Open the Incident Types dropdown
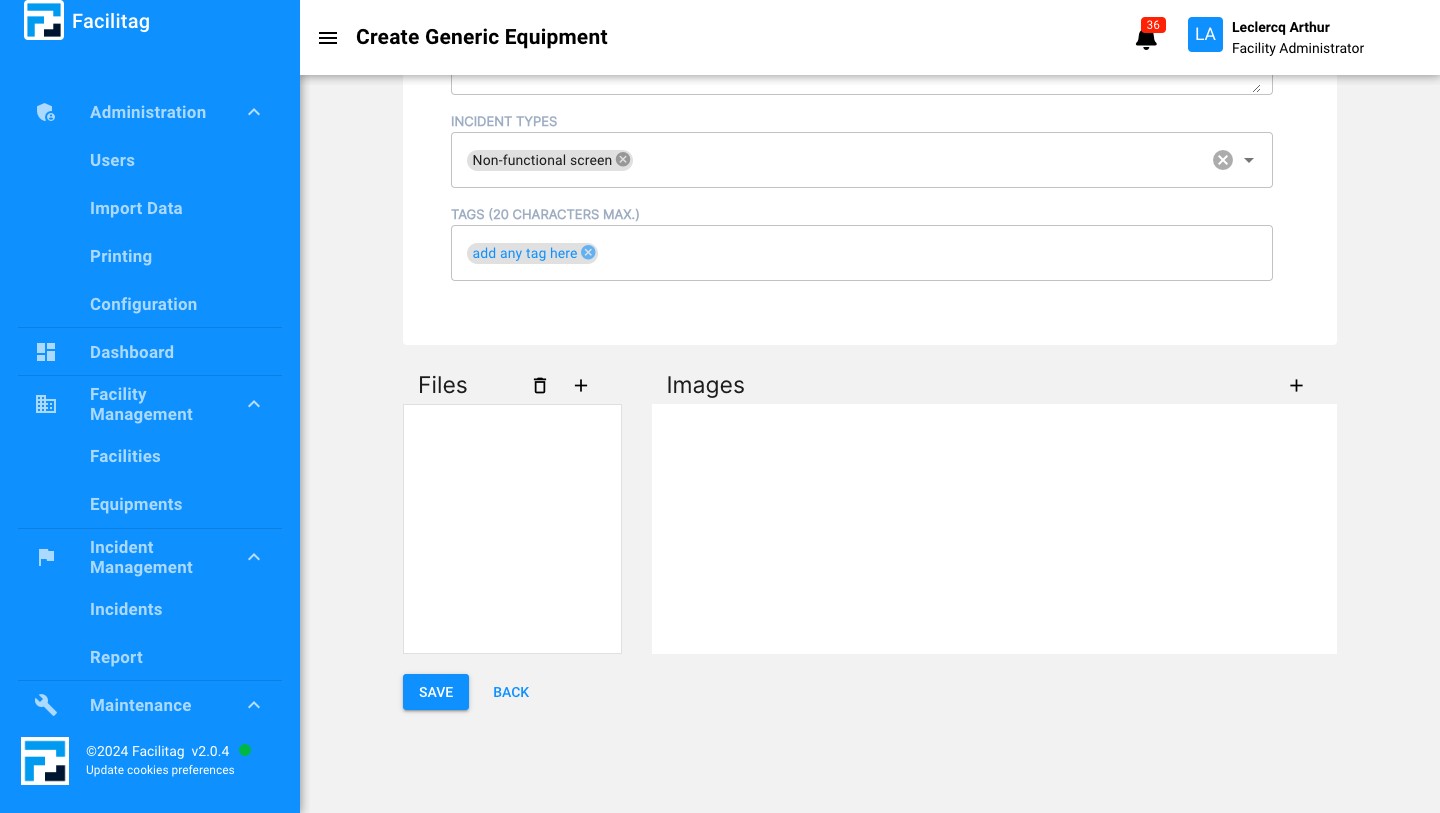 1248,160
